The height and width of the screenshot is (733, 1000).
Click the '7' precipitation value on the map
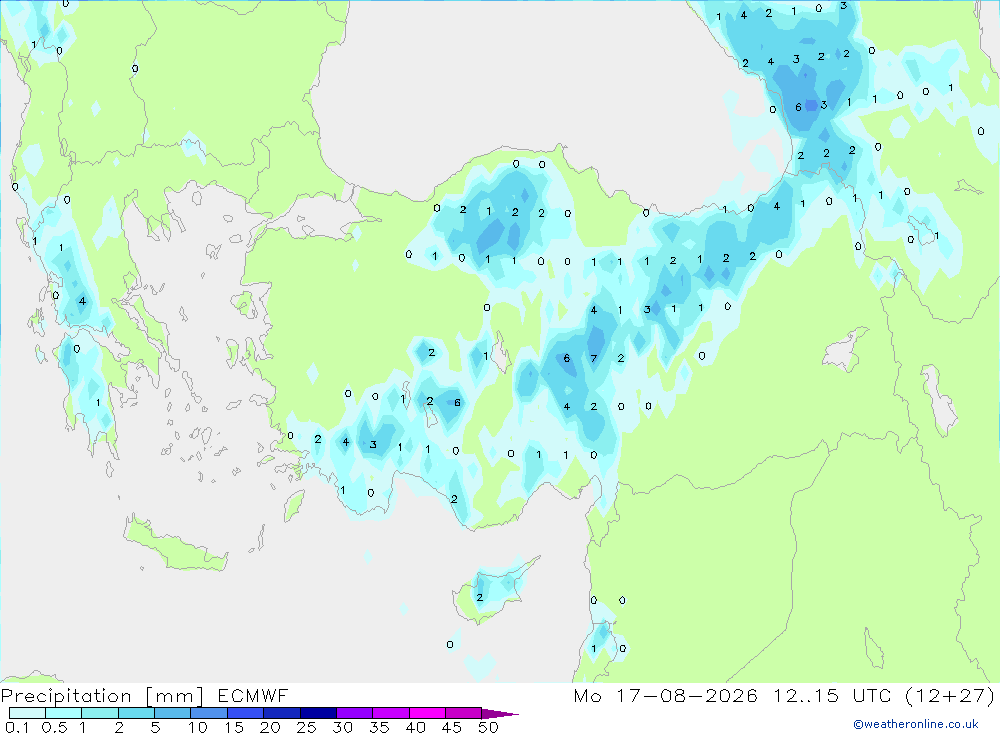[594, 359]
